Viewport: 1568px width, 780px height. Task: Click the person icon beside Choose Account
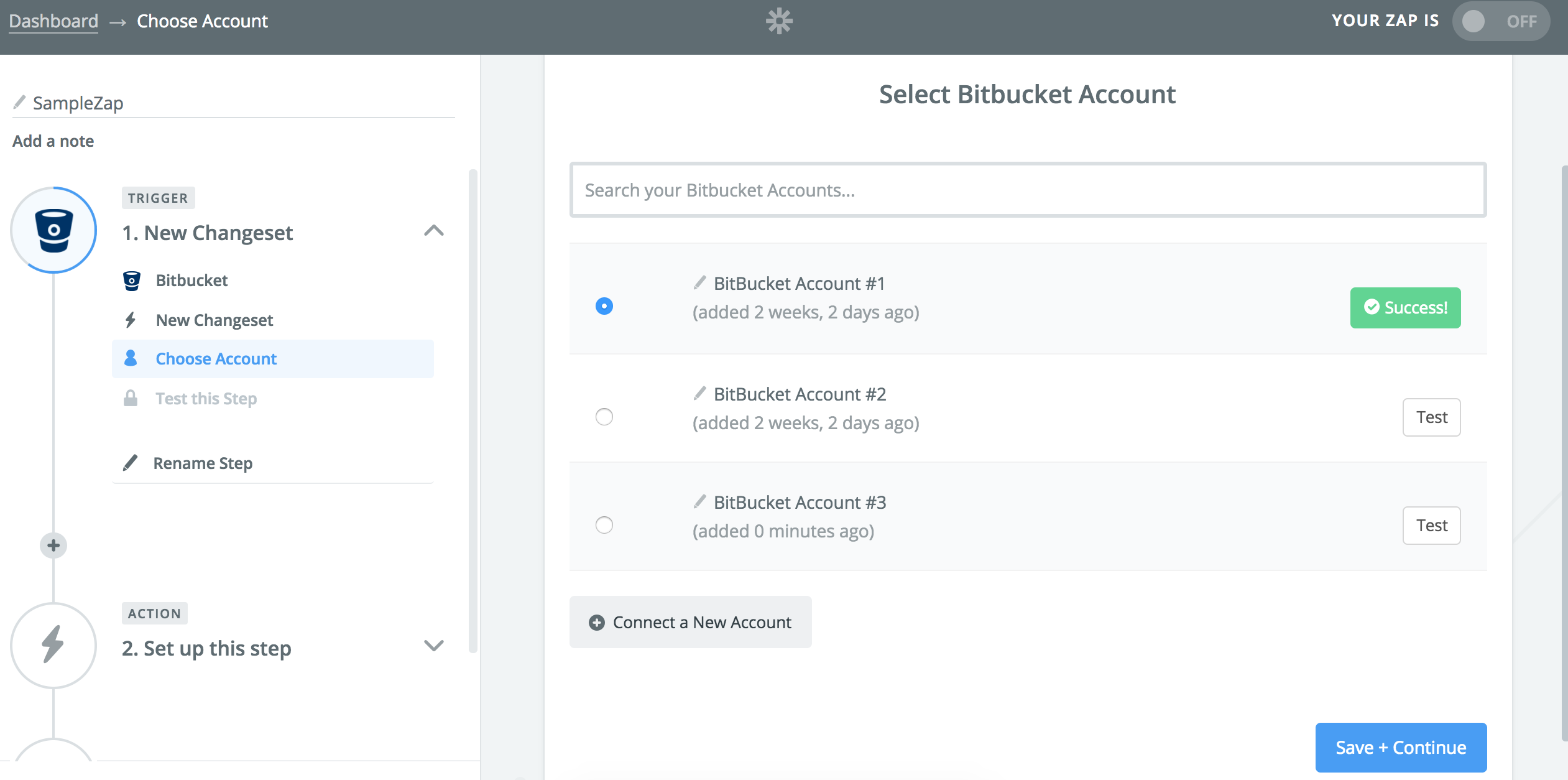[131, 358]
